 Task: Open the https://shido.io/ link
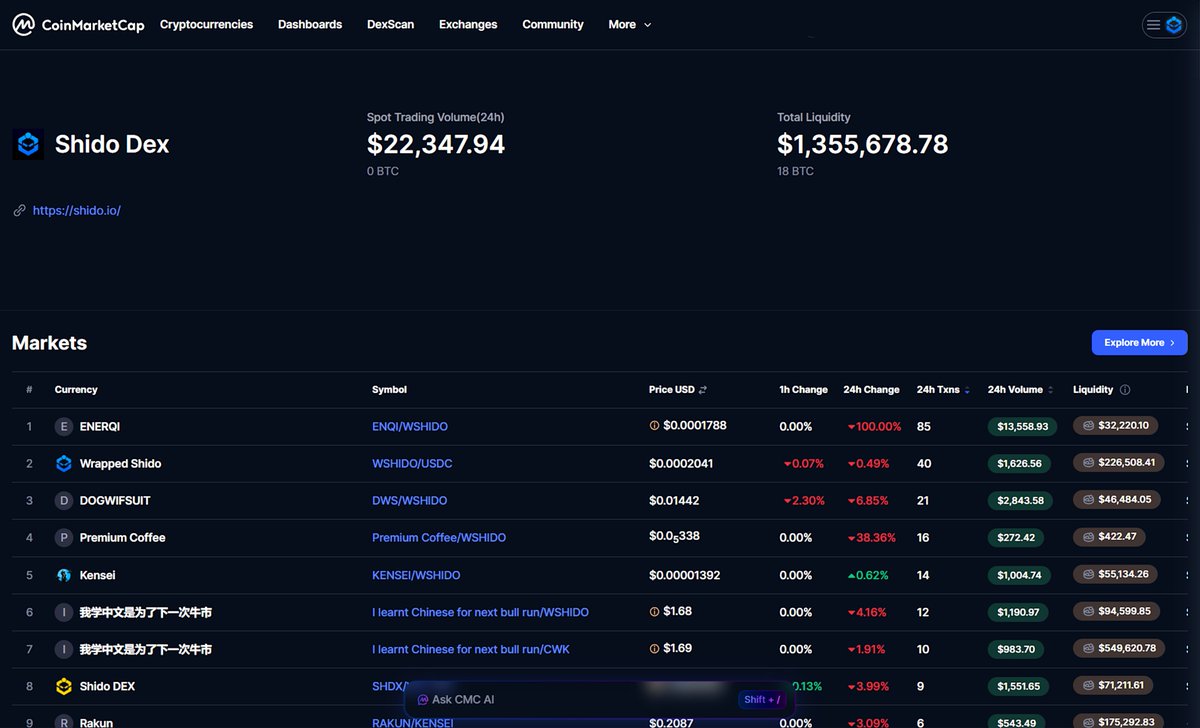[x=77, y=211]
